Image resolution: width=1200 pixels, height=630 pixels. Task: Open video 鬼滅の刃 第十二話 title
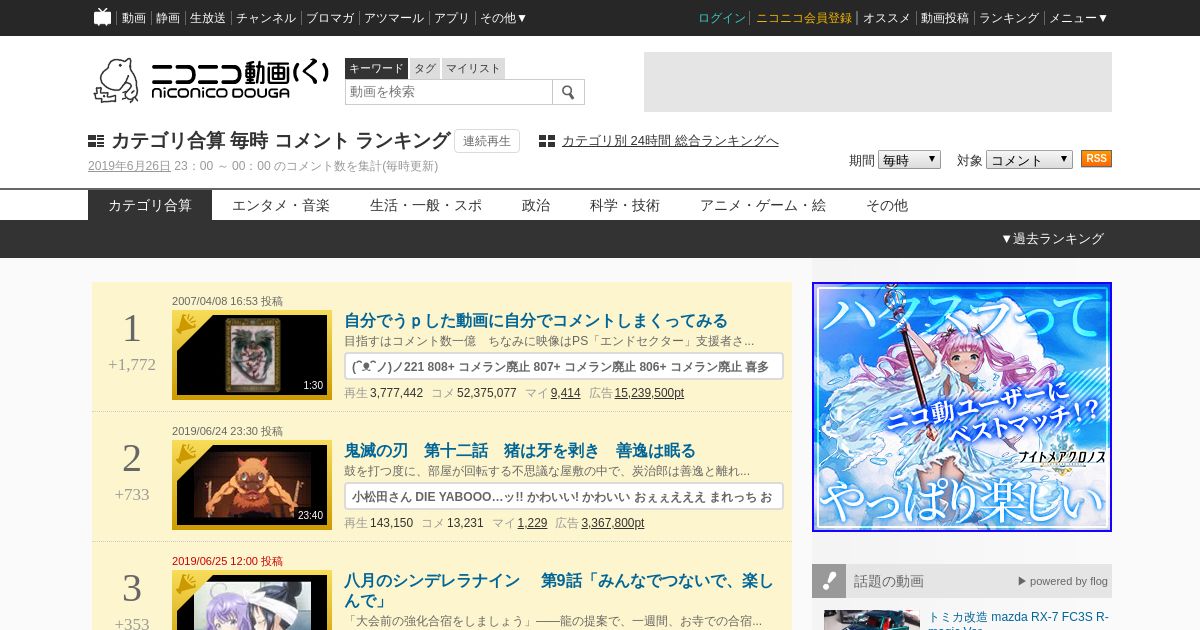pos(520,451)
